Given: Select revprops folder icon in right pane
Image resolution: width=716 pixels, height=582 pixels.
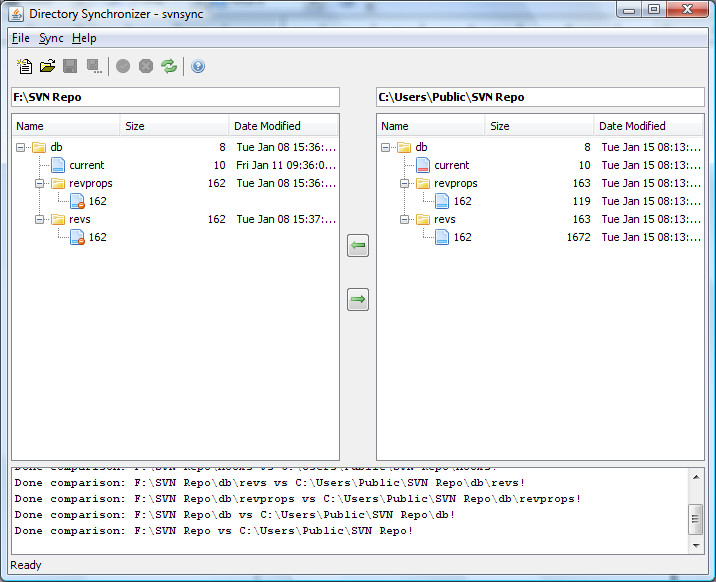Looking at the screenshot, I should point(423,183).
